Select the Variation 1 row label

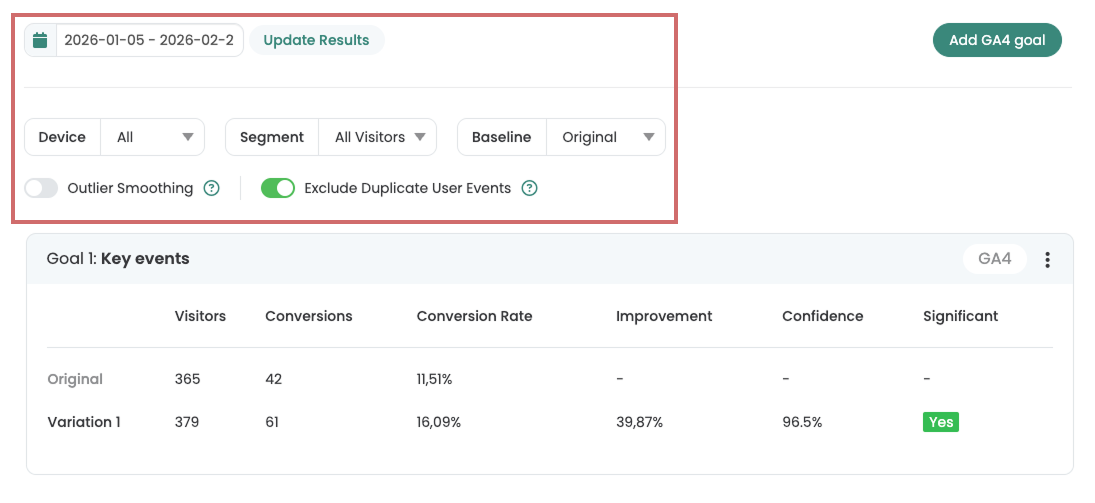[84, 423]
